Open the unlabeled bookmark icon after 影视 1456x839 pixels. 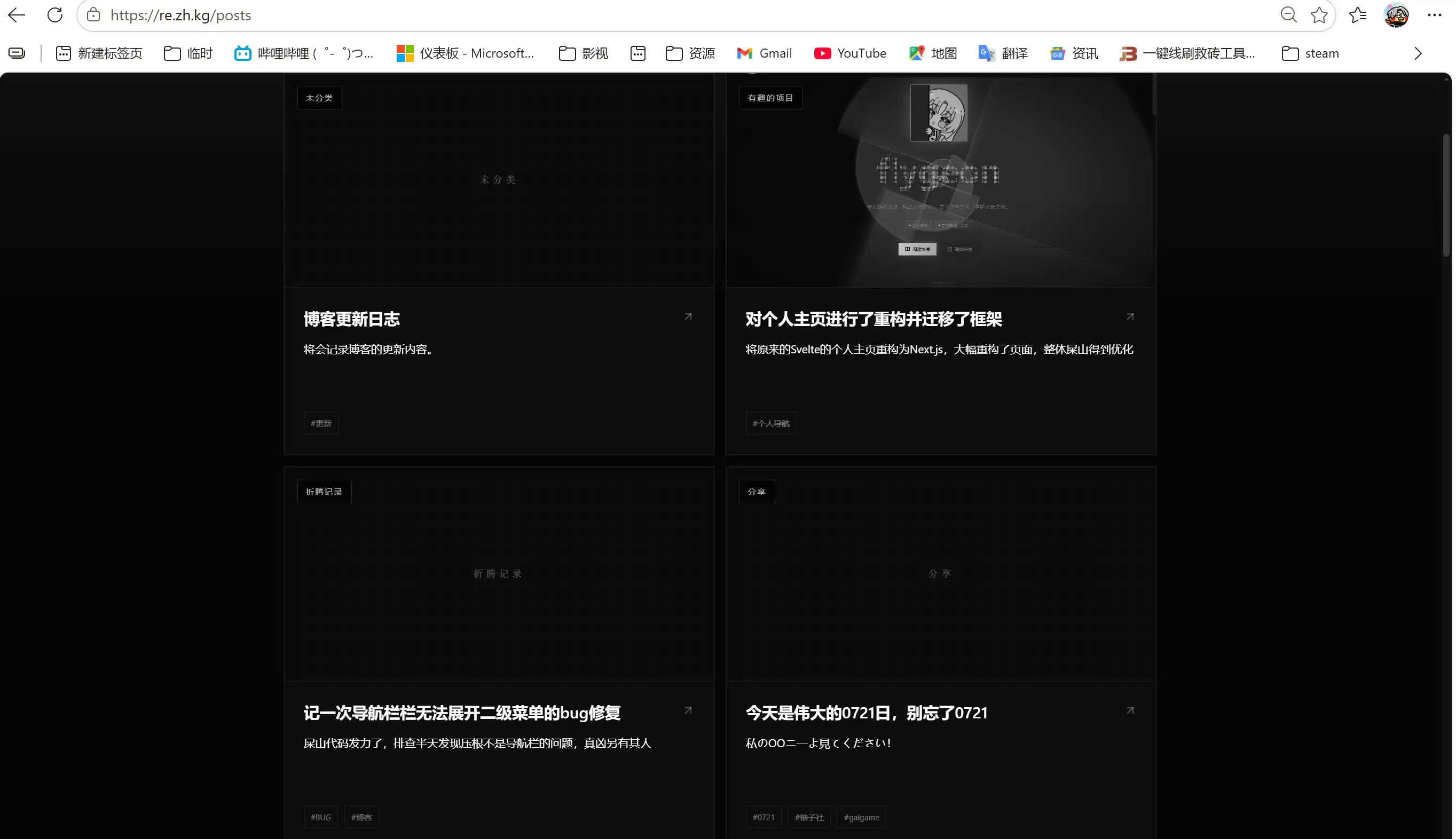point(638,53)
